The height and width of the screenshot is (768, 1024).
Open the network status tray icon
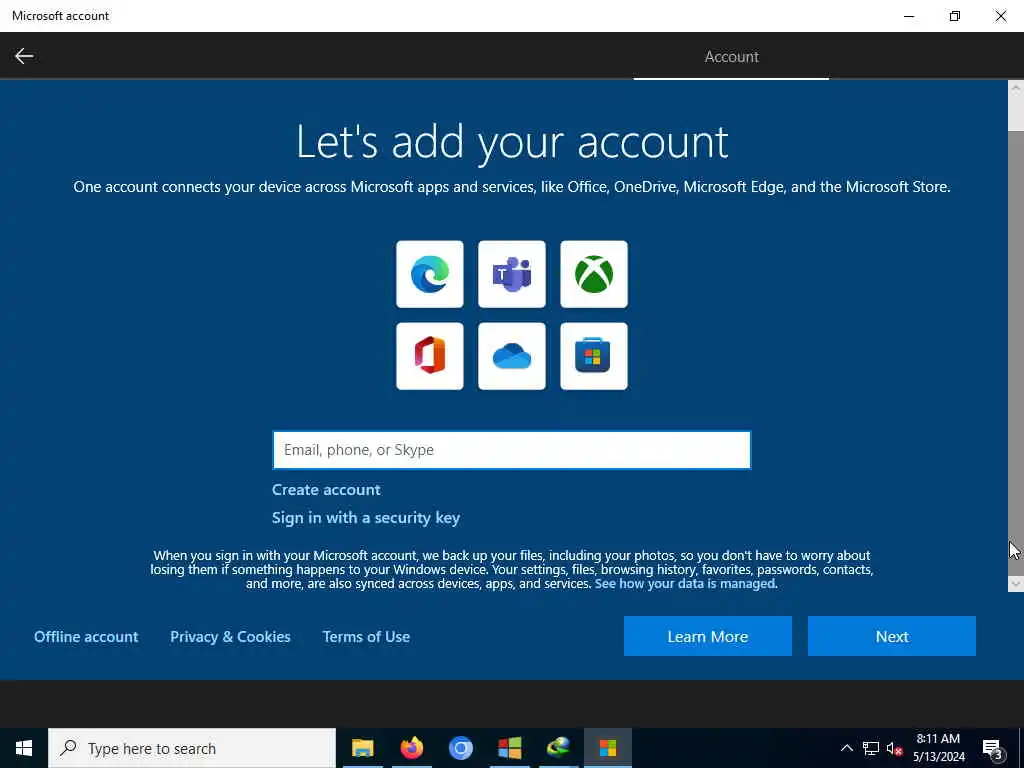click(x=871, y=748)
